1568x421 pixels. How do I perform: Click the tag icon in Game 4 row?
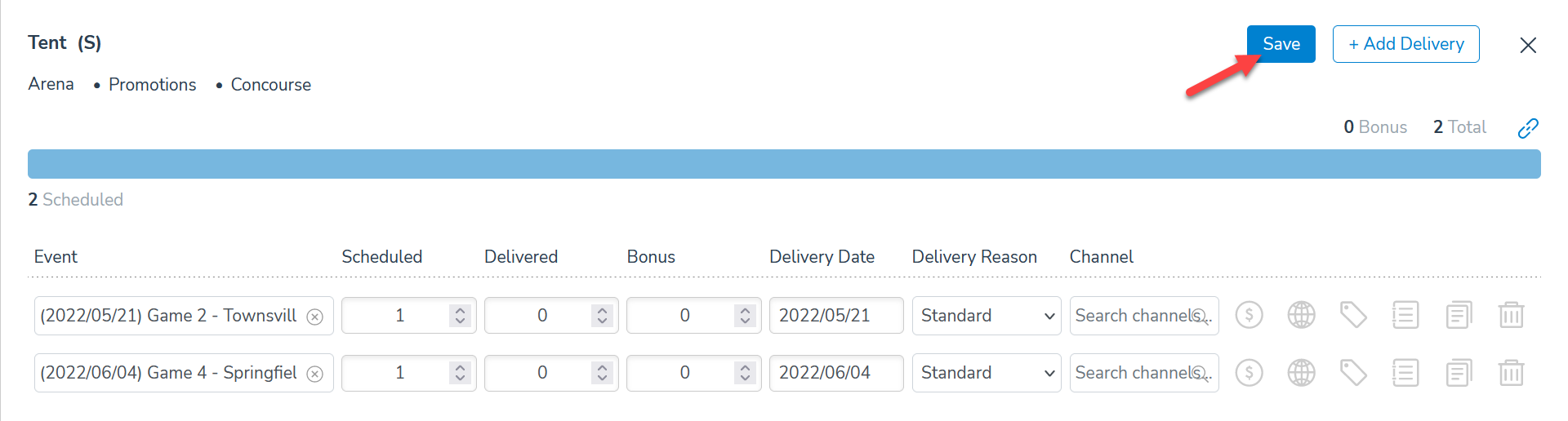click(1353, 373)
